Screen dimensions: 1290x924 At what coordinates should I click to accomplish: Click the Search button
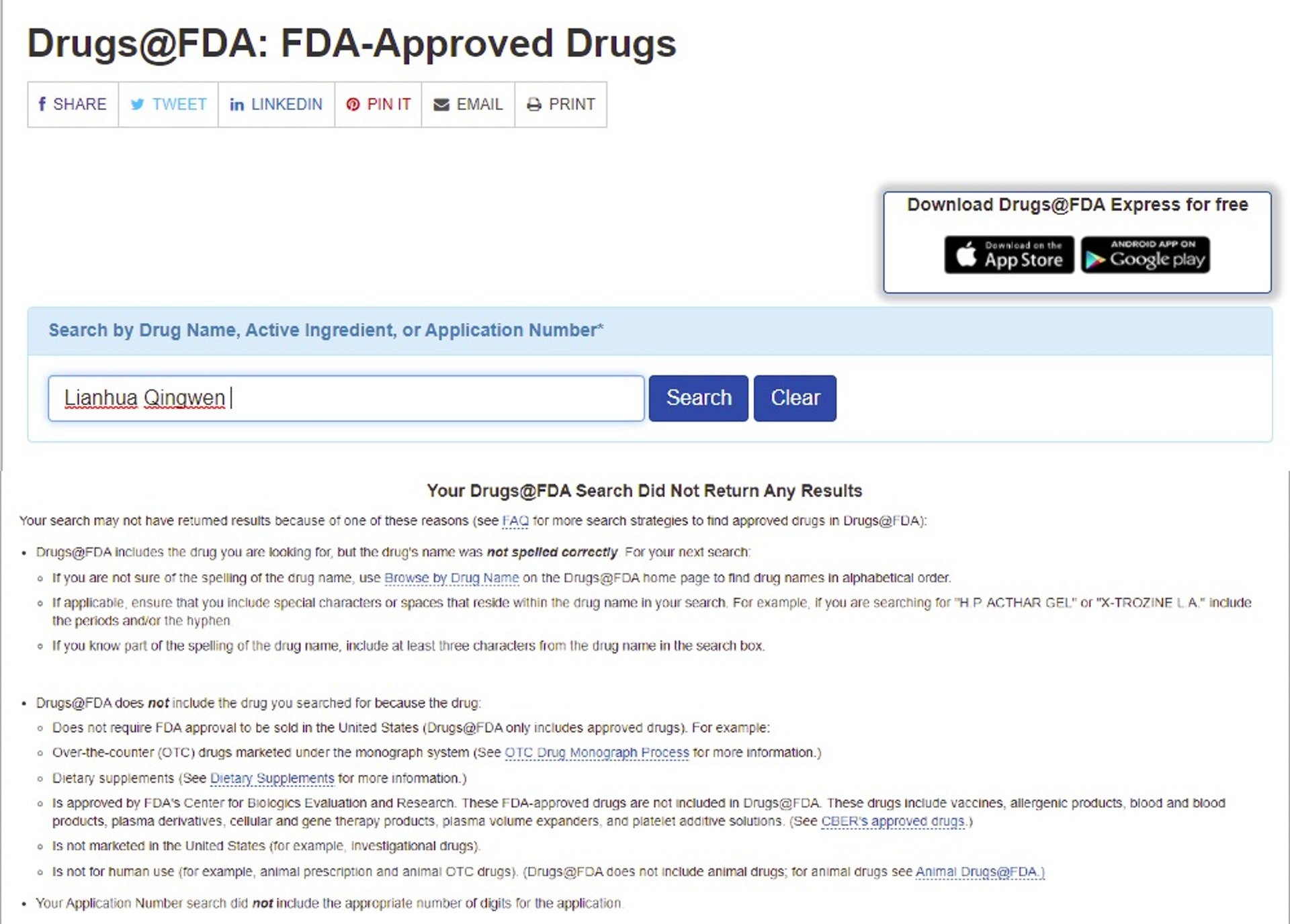698,398
